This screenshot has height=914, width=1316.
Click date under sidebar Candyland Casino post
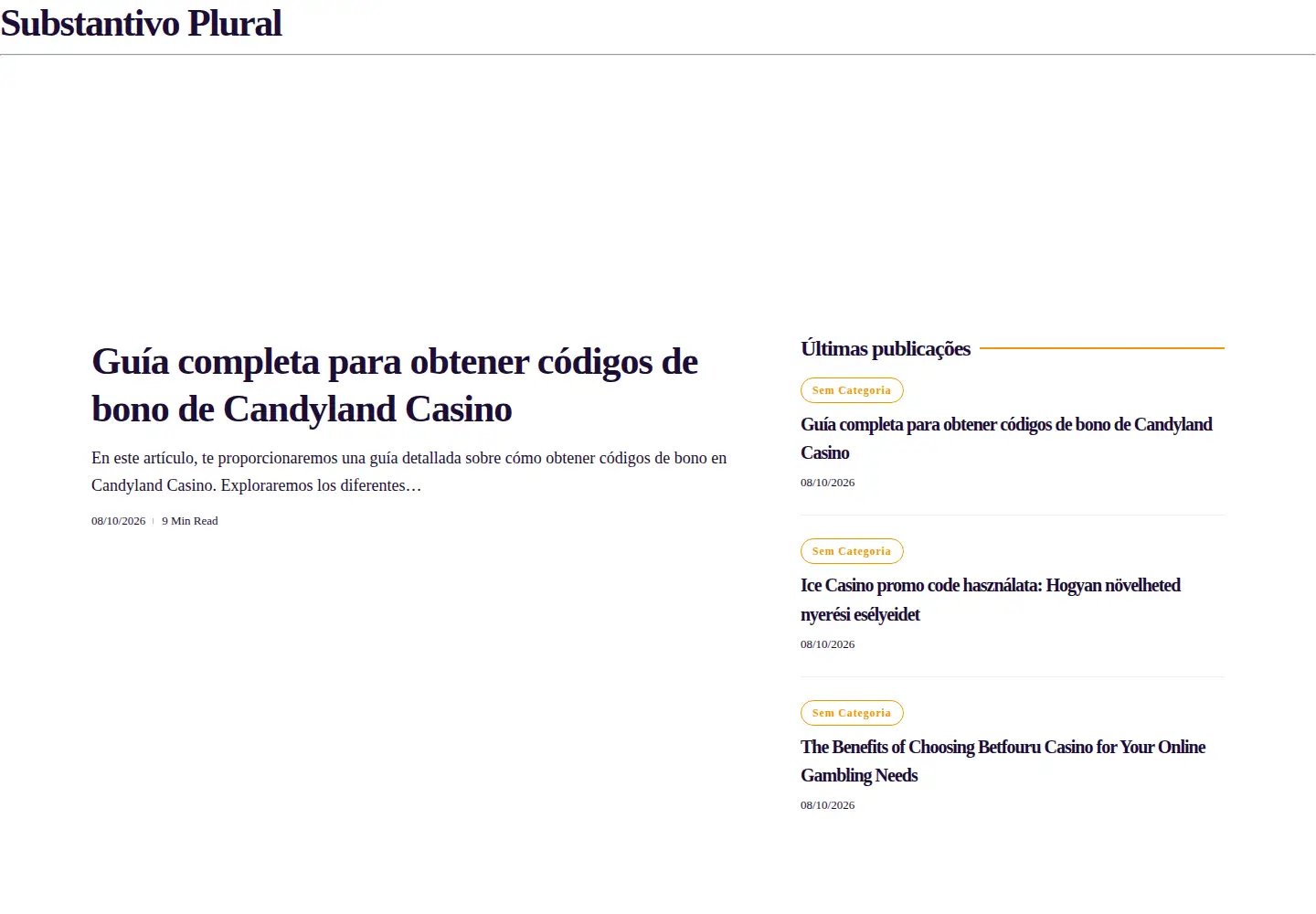[828, 483]
